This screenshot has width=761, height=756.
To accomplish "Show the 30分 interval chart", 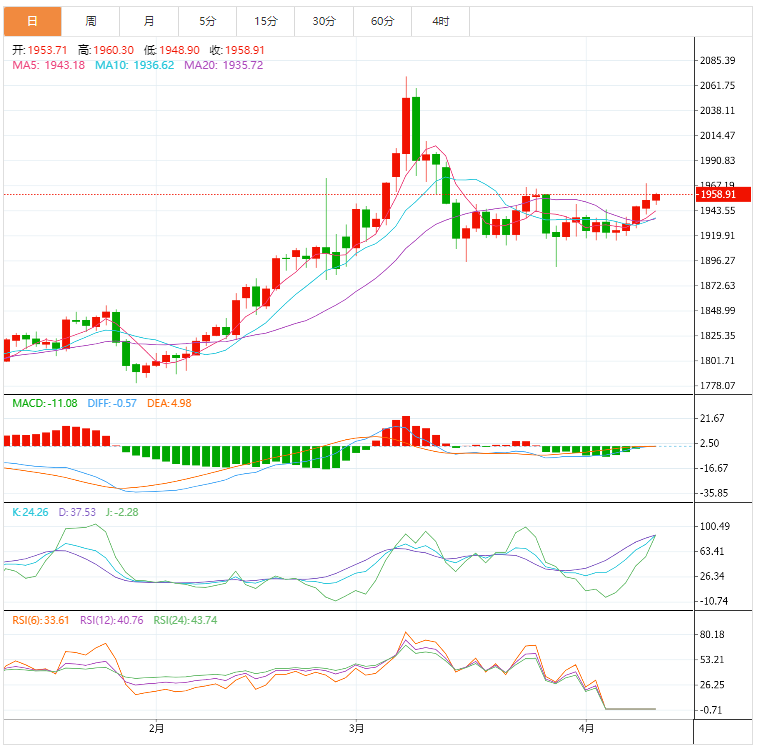I will [x=324, y=21].
